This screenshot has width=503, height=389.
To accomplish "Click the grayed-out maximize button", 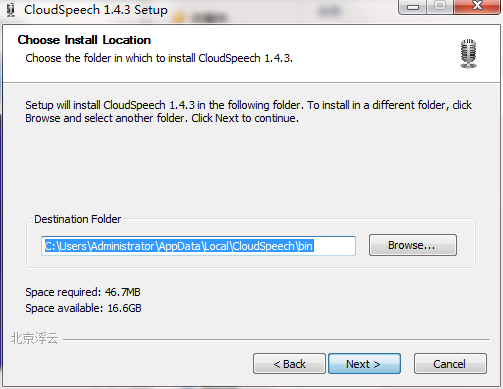I will tap(440, 6).
